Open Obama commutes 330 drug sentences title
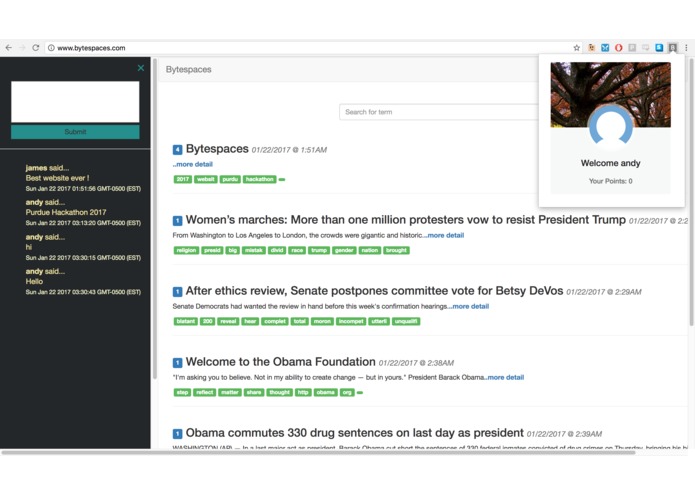The height and width of the screenshot is (494, 695). click(355, 432)
